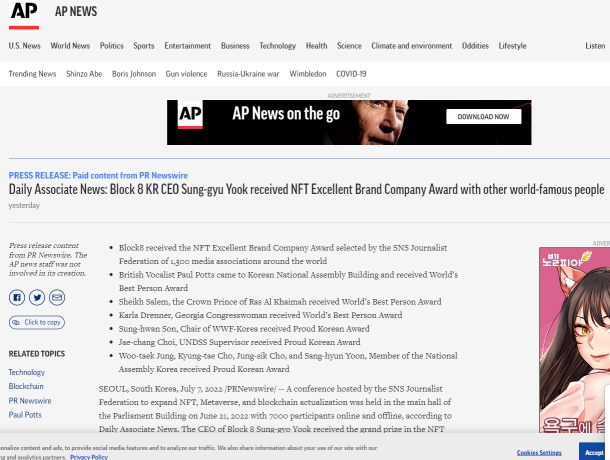This screenshot has width=610, height=460.
Task: Open the World News section
Action: tap(70, 46)
